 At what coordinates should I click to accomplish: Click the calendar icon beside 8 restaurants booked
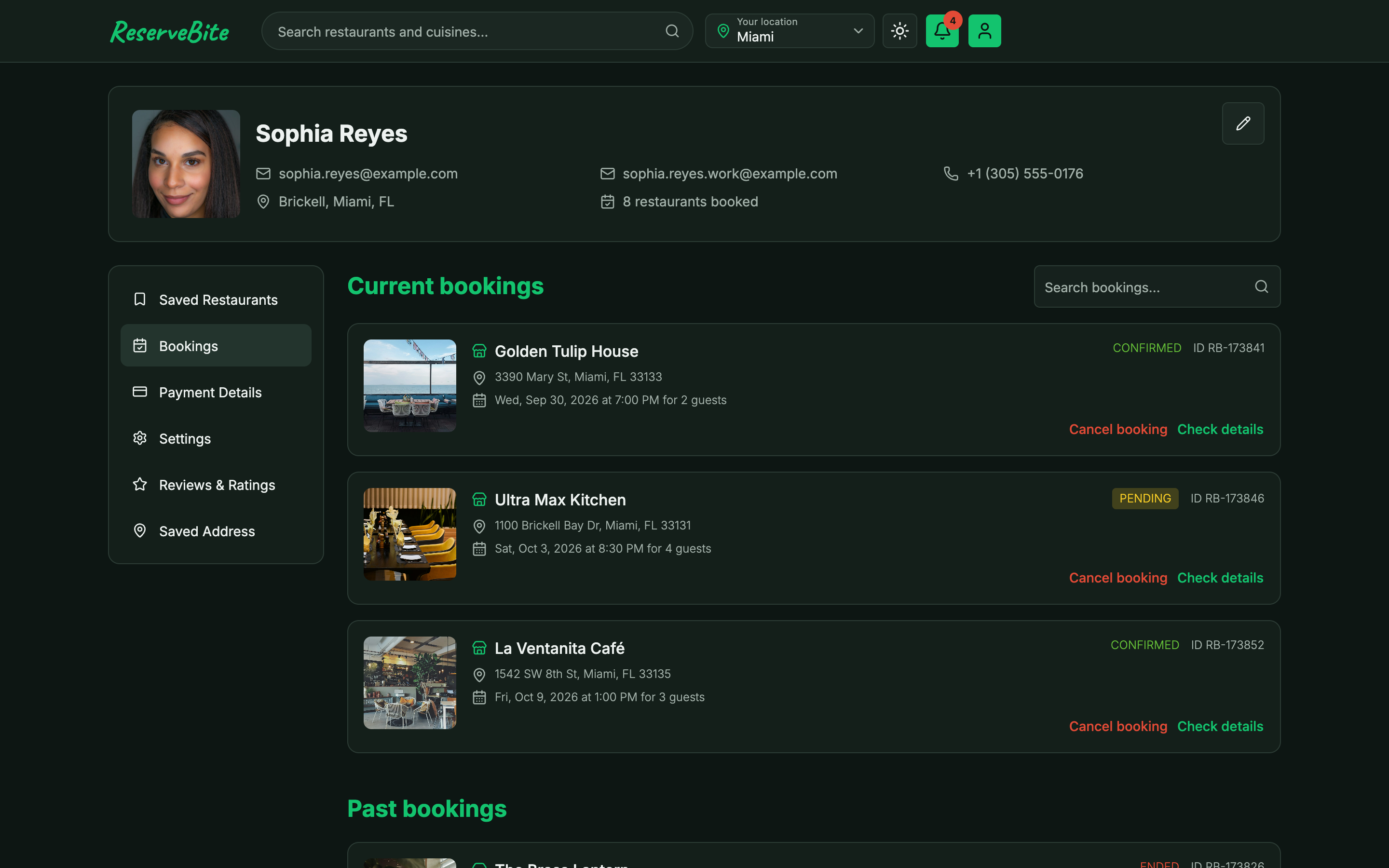click(607, 202)
